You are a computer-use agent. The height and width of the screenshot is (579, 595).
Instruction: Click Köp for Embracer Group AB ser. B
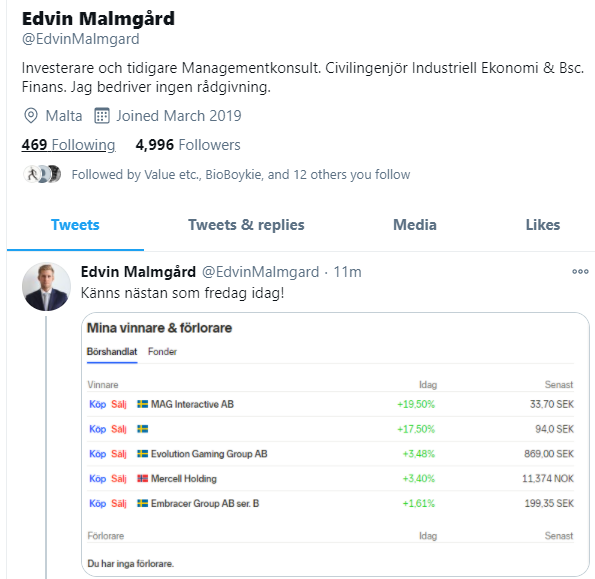pos(98,504)
